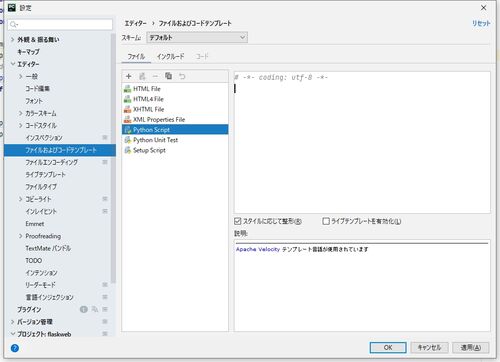Viewport: 500px width, 362px height.
Task: Open the help question mark icon
Action: tap(15, 348)
